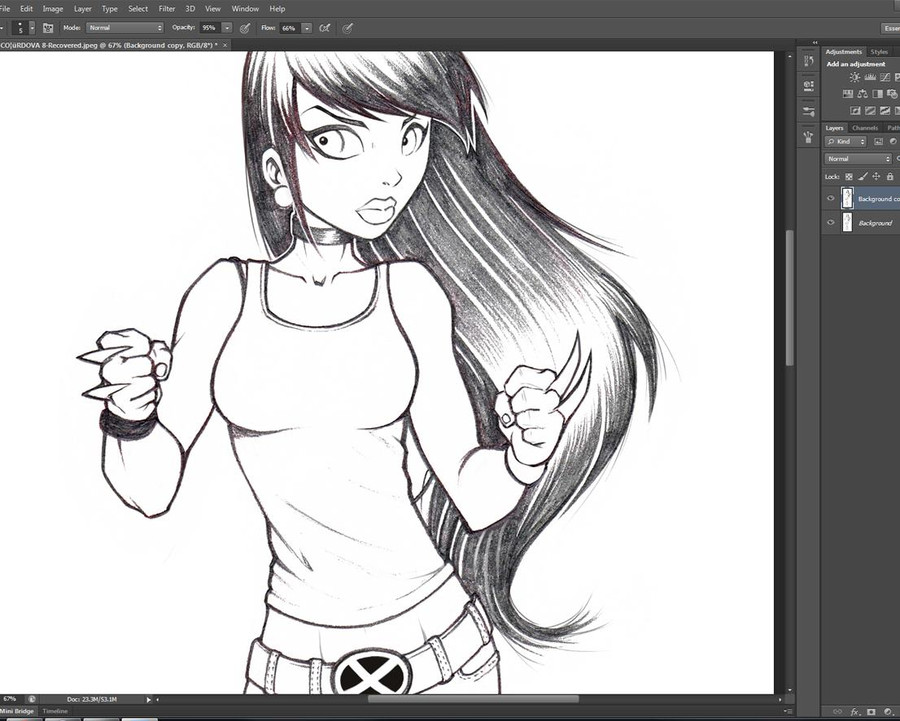Open the Type menu

click(110, 9)
